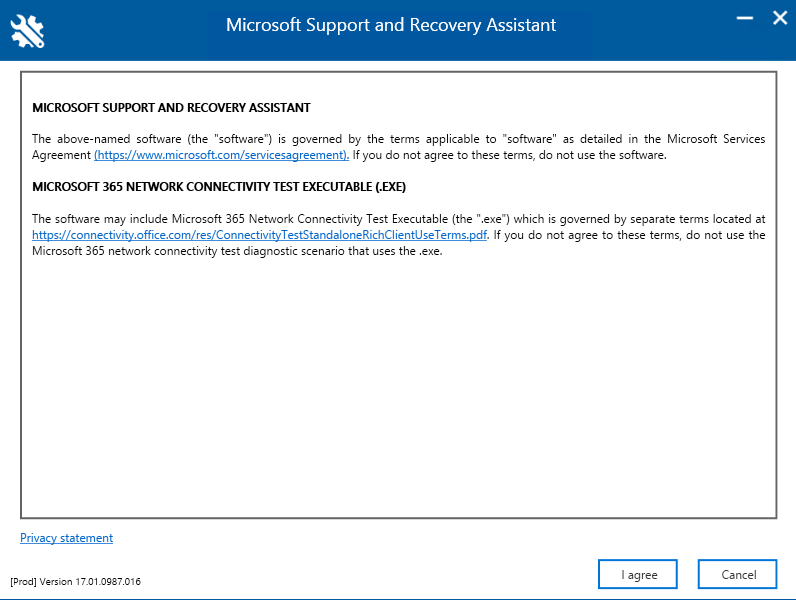The width and height of the screenshot is (796, 600).
Task: Minimize the Support and Recovery Assistant window
Action: coord(743,18)
